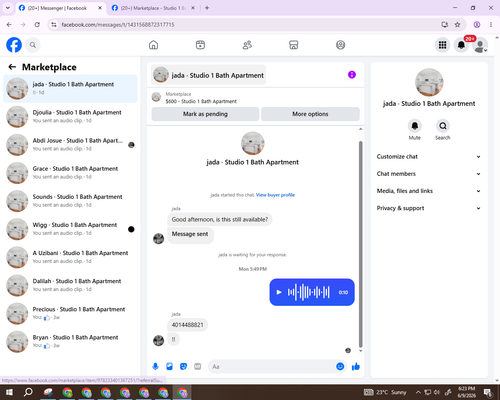
Task: Open the Dalilah conversation
Action: point(70,285)
